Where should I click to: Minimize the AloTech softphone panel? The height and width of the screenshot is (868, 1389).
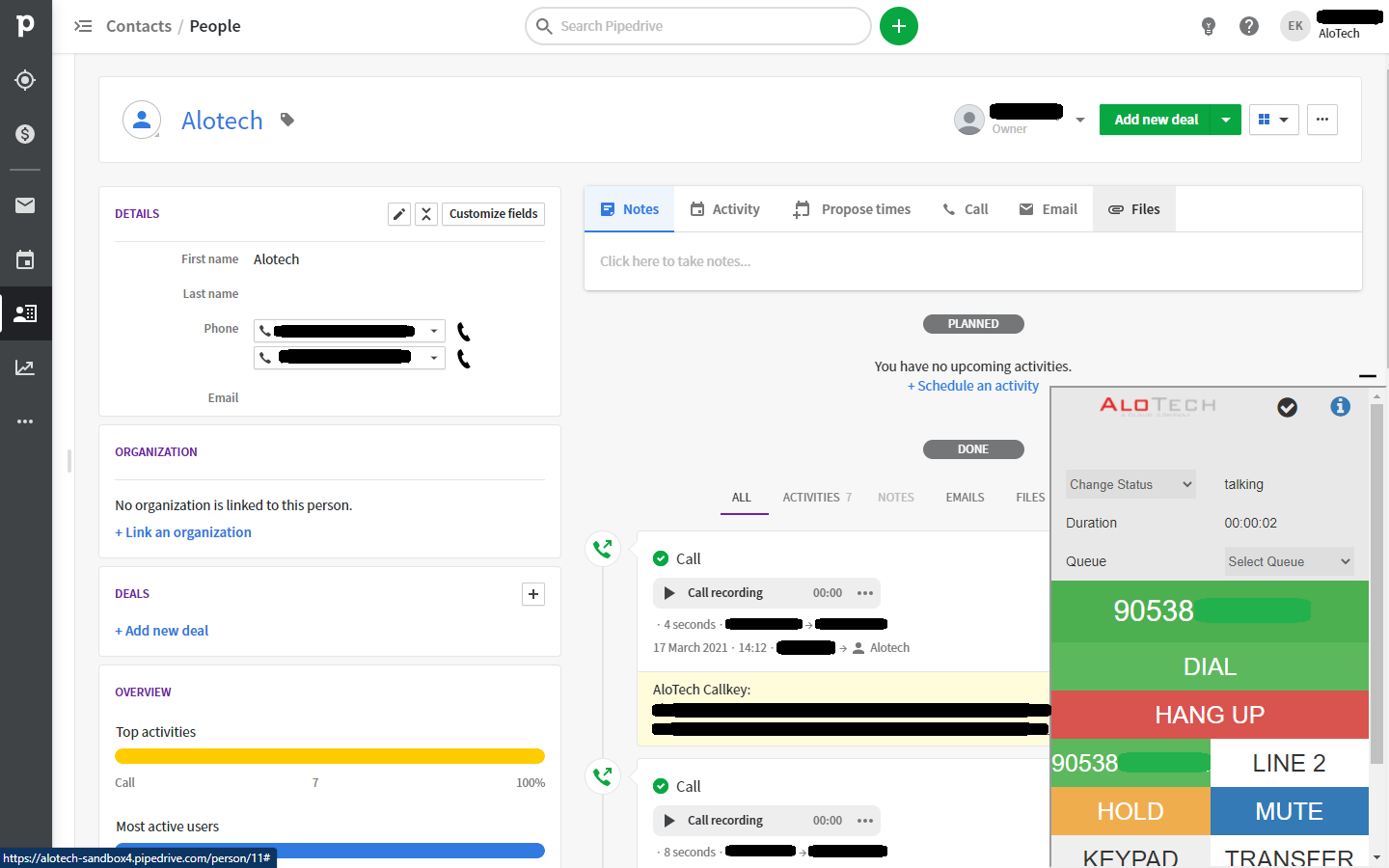1367,376
